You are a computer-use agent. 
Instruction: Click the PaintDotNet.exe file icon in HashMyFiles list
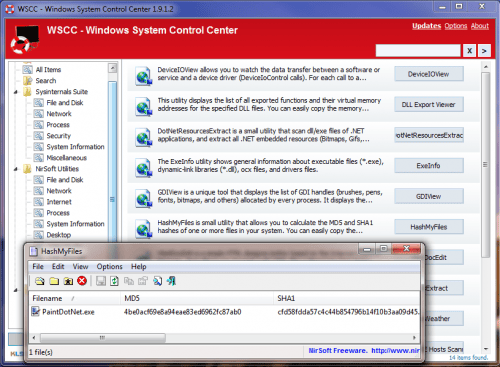(35, 312)
